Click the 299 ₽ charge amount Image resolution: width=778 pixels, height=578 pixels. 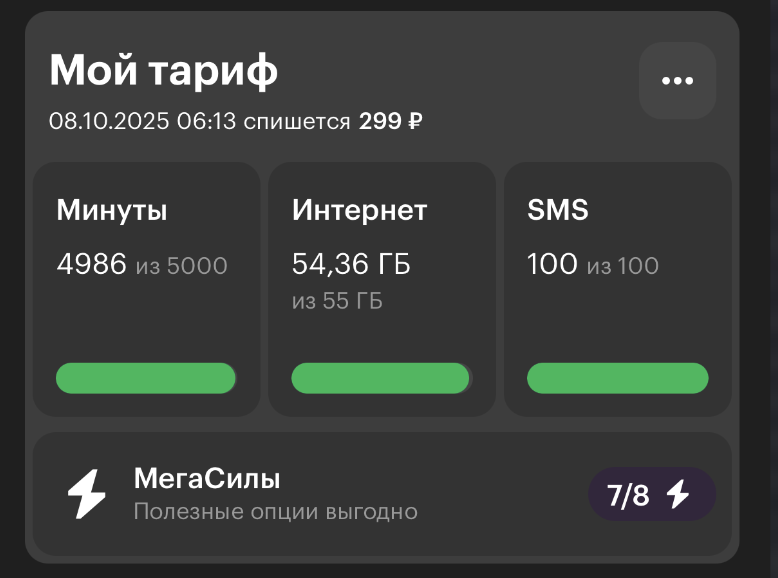tap(390, 122)
